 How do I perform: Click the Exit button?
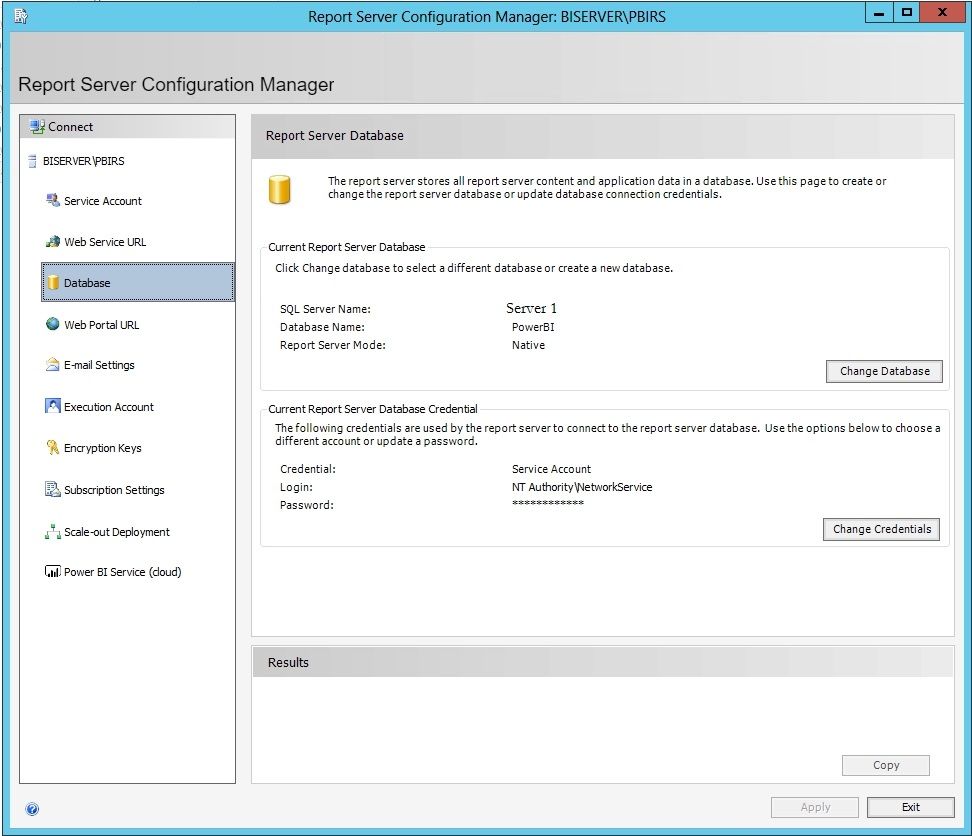pos(911,807)
